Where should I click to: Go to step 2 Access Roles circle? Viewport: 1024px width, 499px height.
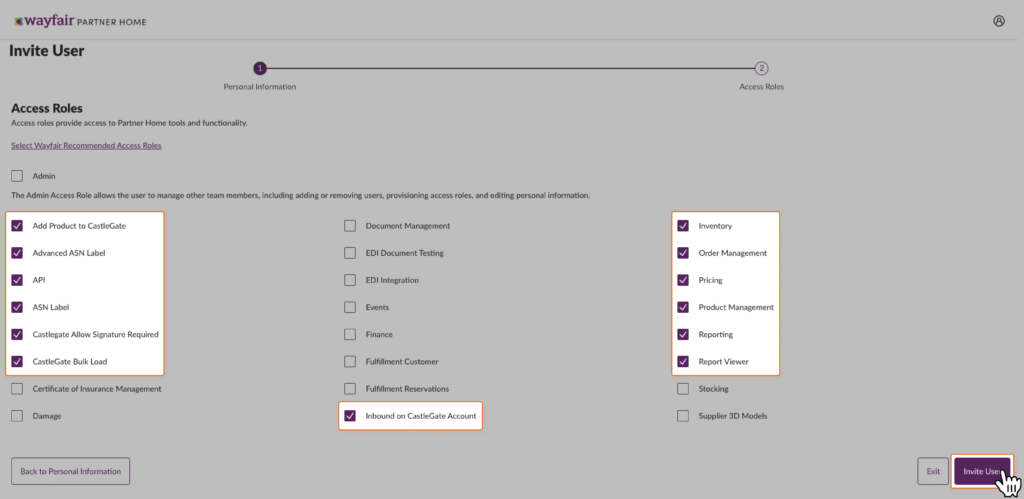click(x=761, y=68)
